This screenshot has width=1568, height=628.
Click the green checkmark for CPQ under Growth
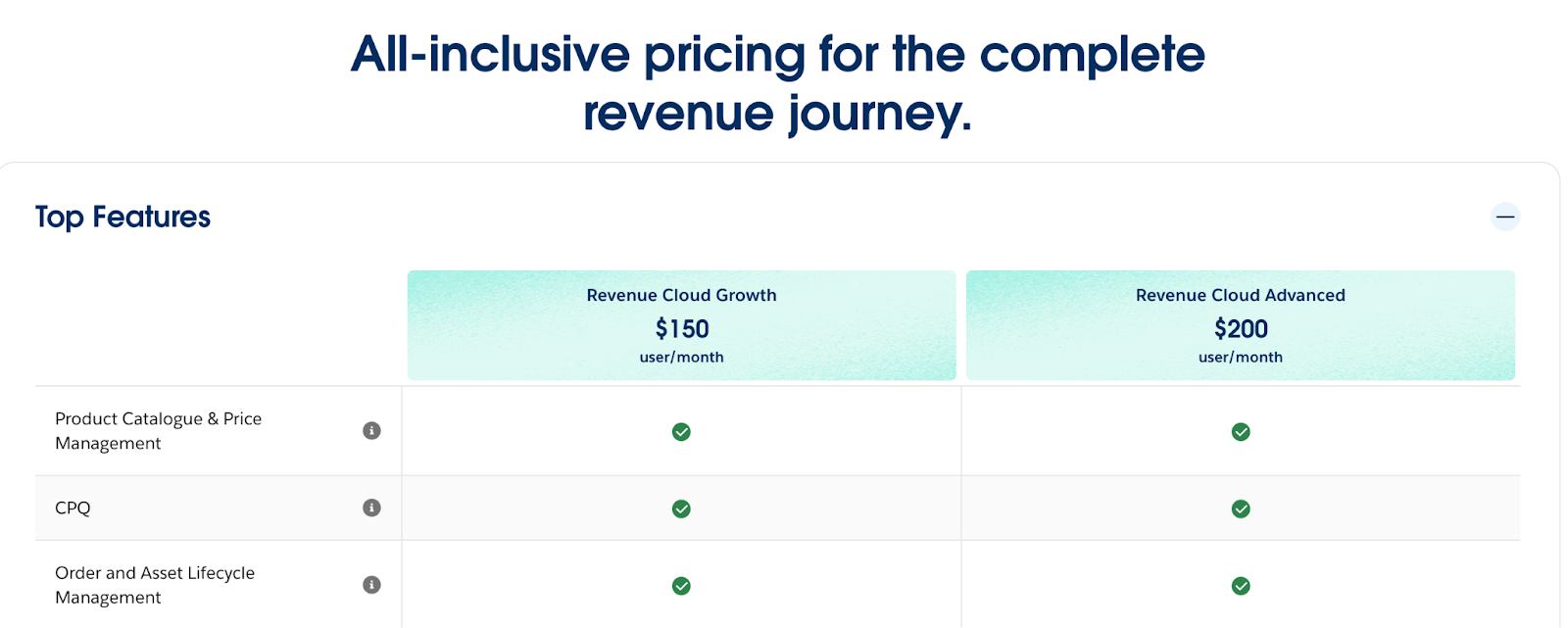point(681,508)
